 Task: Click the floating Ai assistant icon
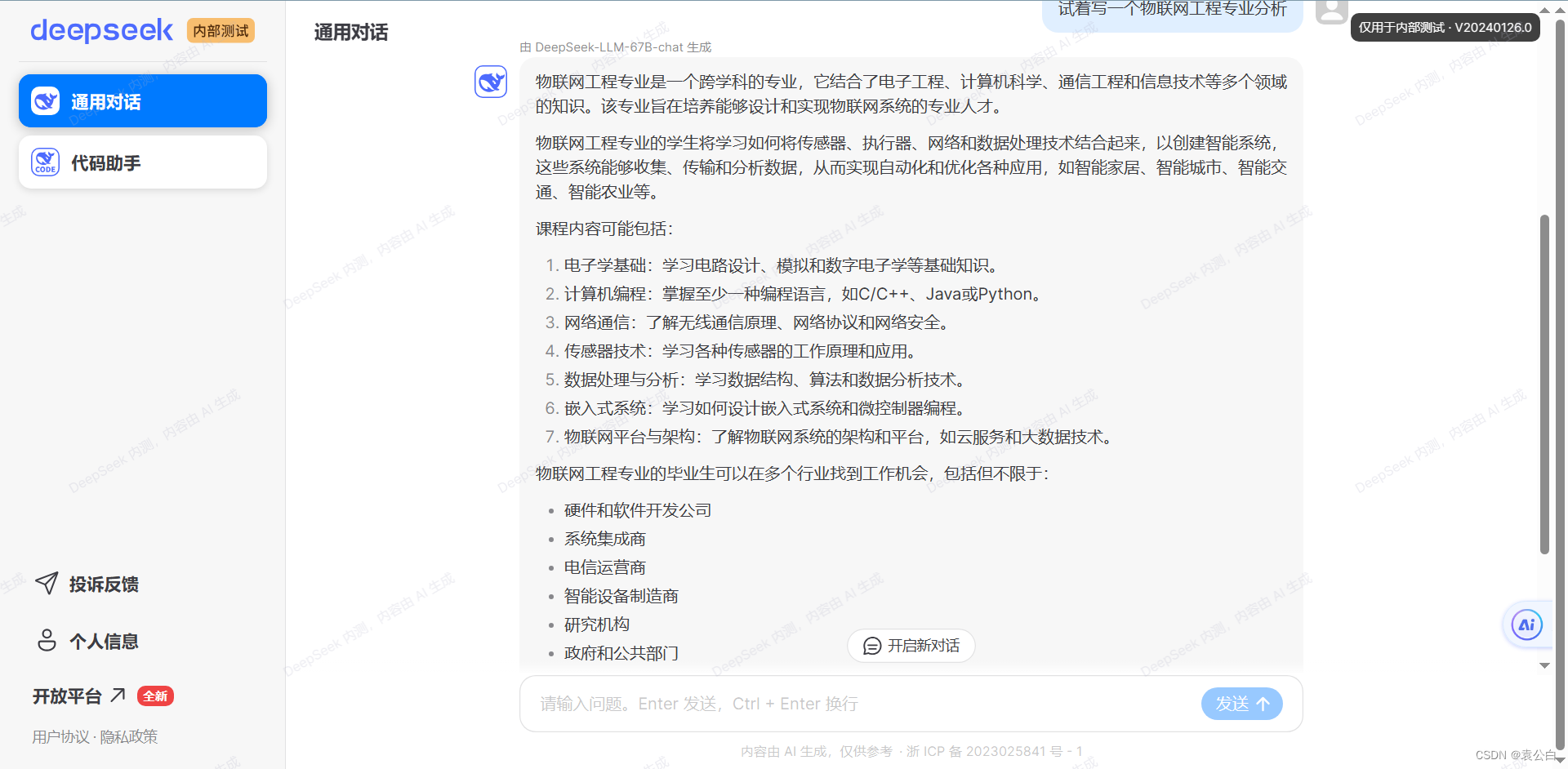1526,625
